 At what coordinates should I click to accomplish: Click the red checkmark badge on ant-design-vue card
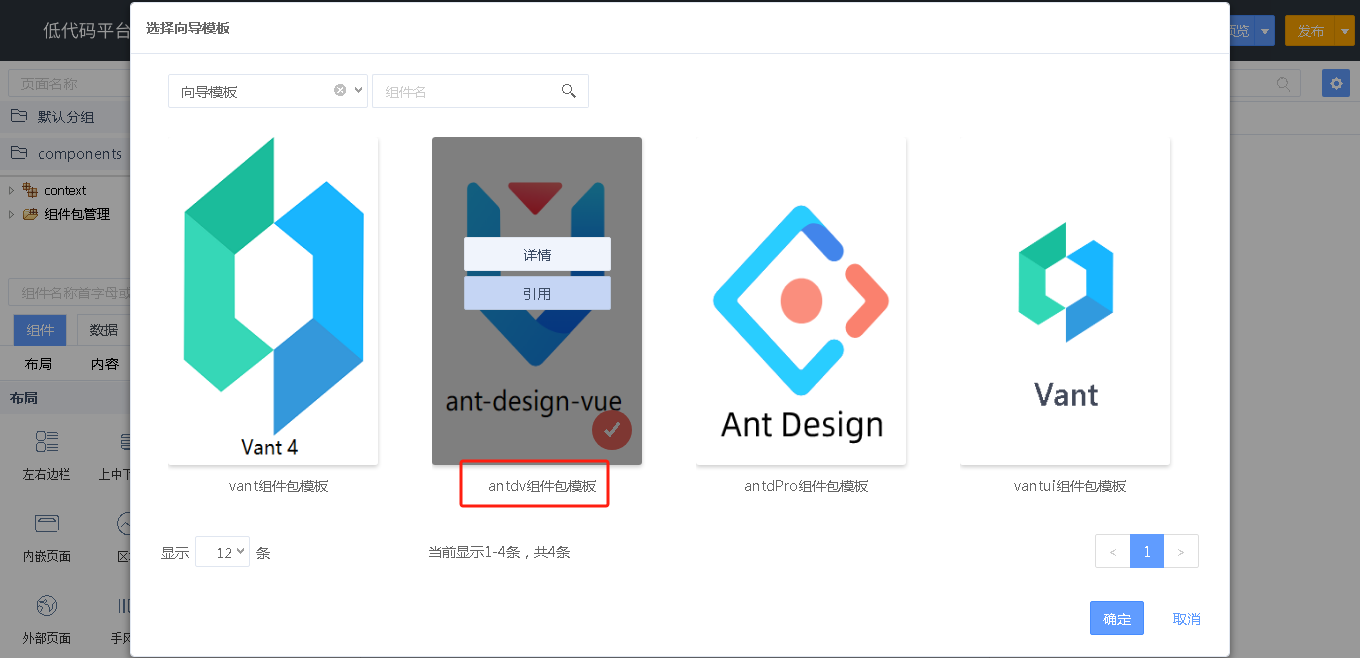(612, 430)
